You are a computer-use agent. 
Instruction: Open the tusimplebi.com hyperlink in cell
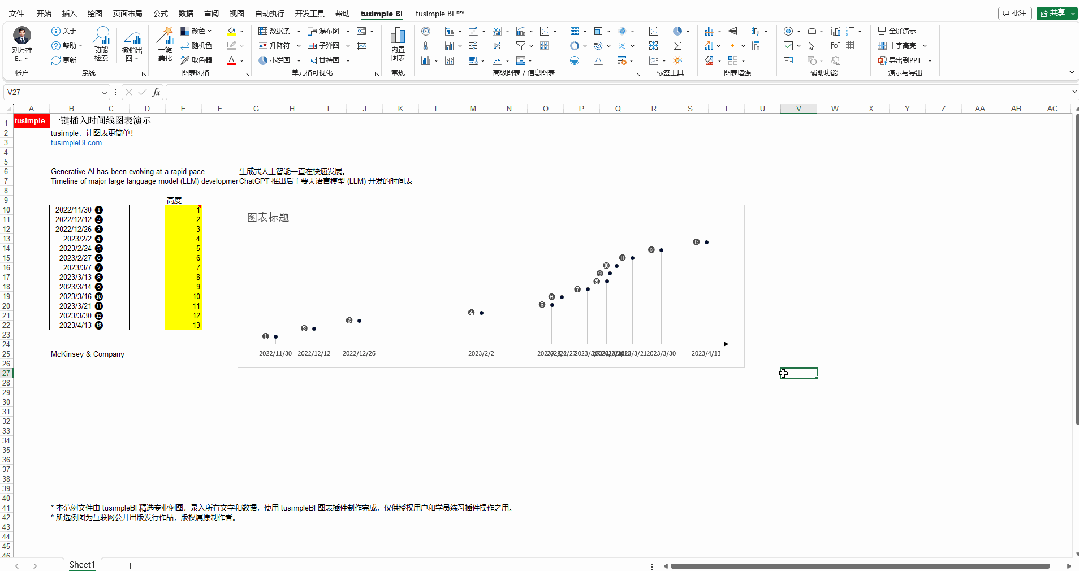point(76,142)
